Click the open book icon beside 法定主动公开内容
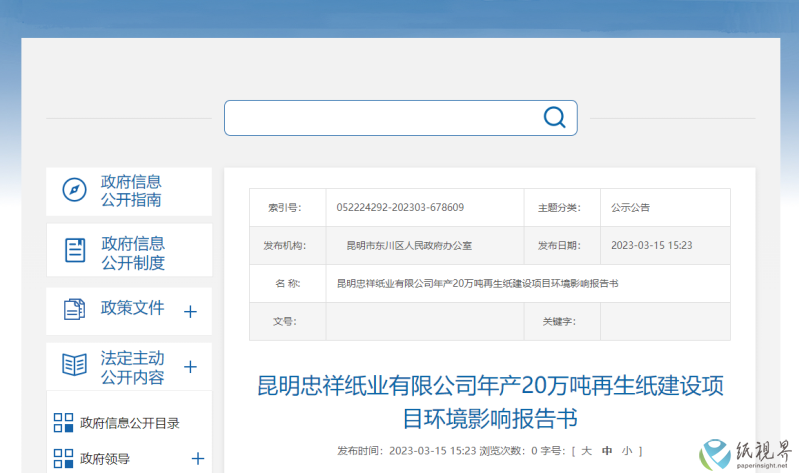The width and height of the screenshot is (799, 473). tap(74, 365)
